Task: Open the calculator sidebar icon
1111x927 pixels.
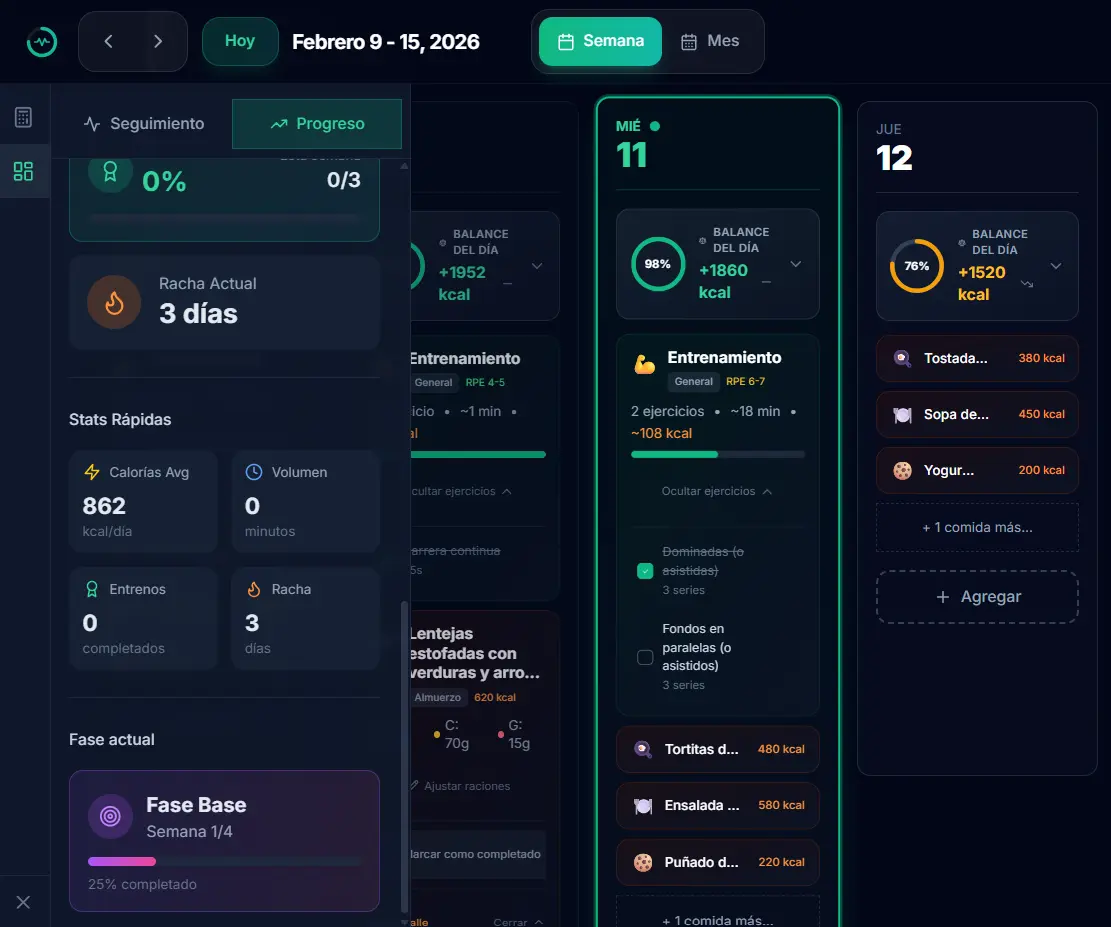Action: (x=23, y=117)
